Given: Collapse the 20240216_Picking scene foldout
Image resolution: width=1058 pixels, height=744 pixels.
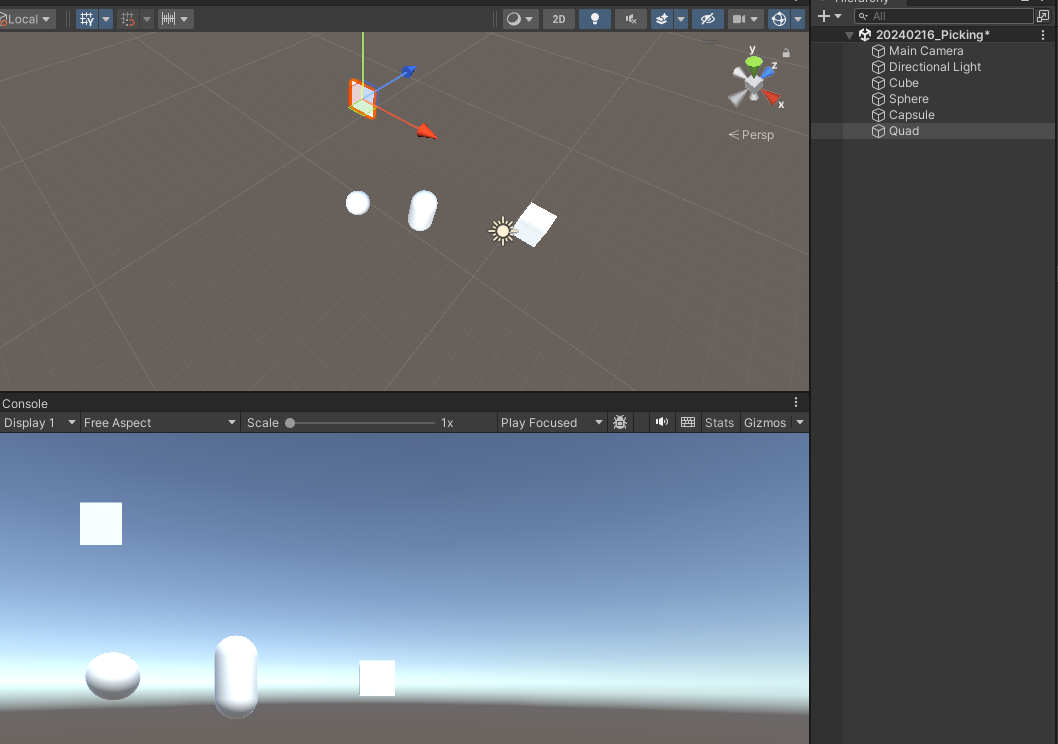Looking at the screenshot, I should (x=850, y=35).
